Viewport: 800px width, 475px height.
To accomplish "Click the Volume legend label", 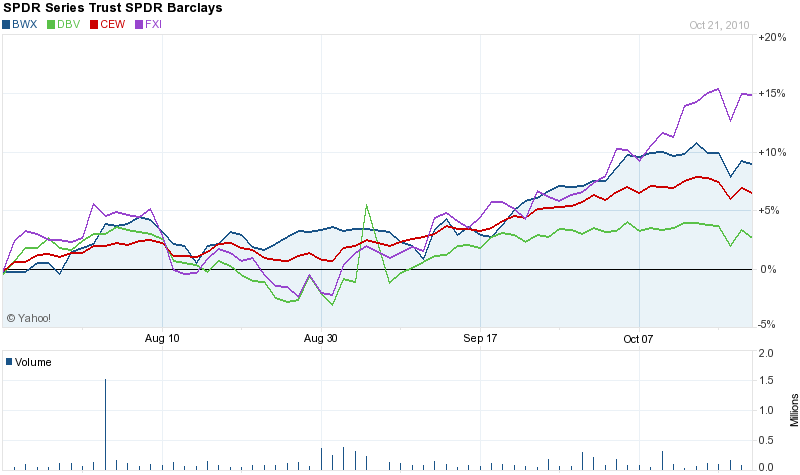I will (x=33, y=362).
